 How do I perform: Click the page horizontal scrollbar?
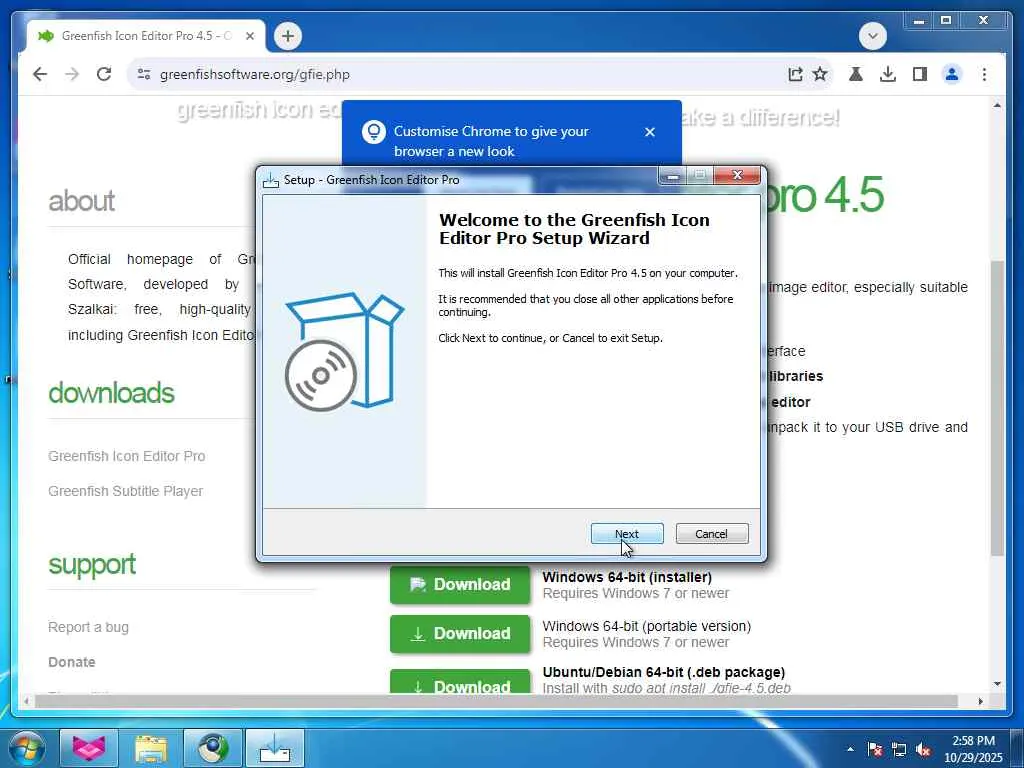[x=496, y=701]
